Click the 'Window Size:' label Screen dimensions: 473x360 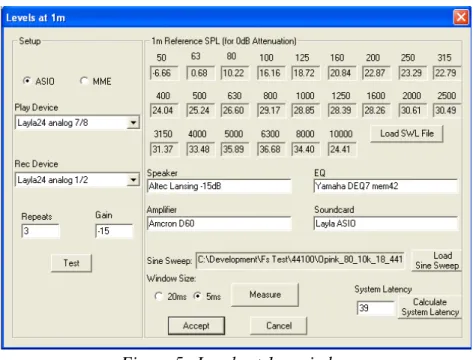[171, 278]
